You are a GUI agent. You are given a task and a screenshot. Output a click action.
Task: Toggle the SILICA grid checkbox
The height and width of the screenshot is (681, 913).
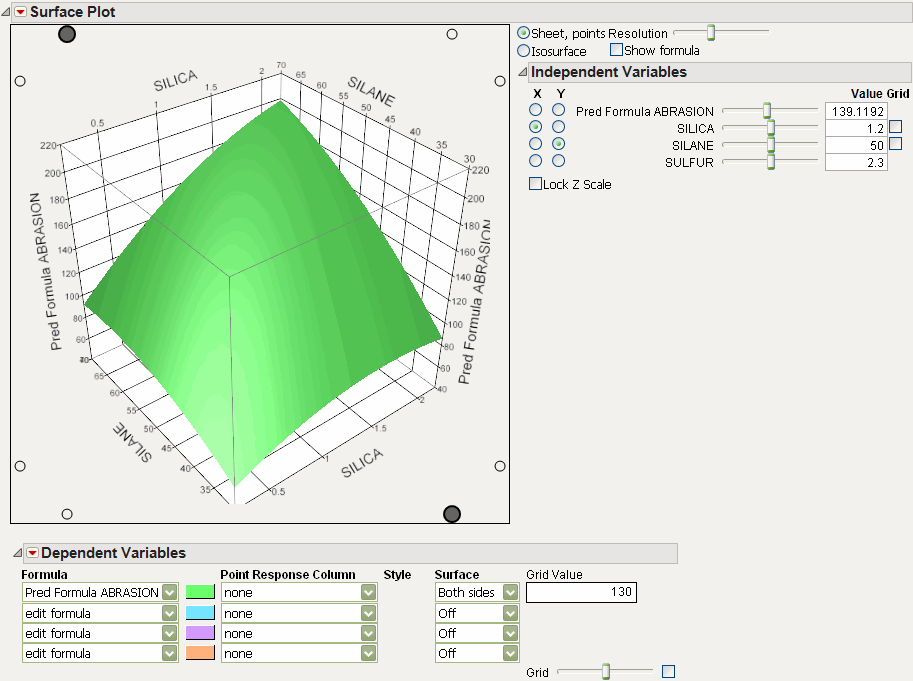click(x=895, y=127)
